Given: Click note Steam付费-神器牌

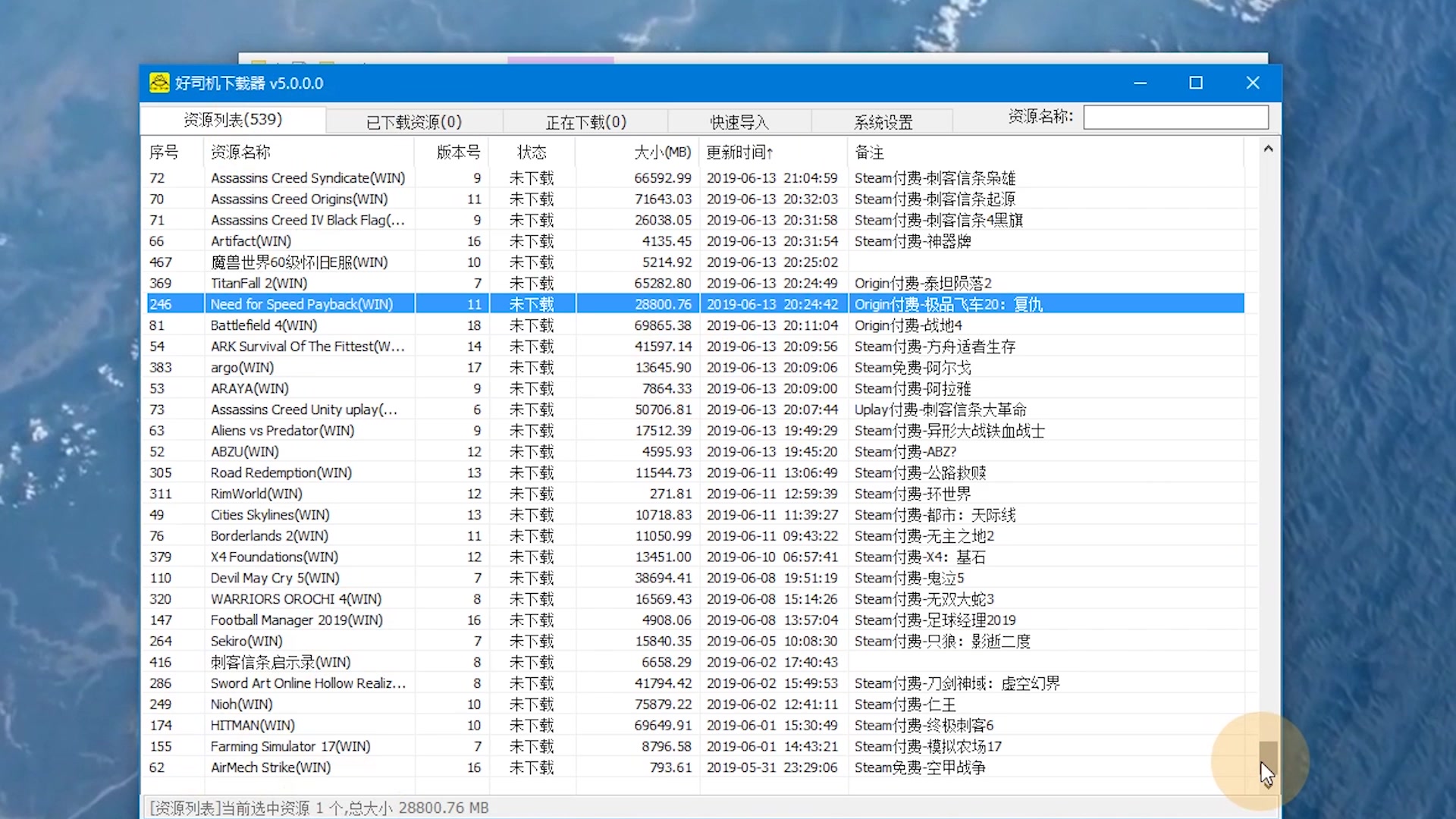Looking at the screenshot, I should pyautogui.click(x=912, y=241).
